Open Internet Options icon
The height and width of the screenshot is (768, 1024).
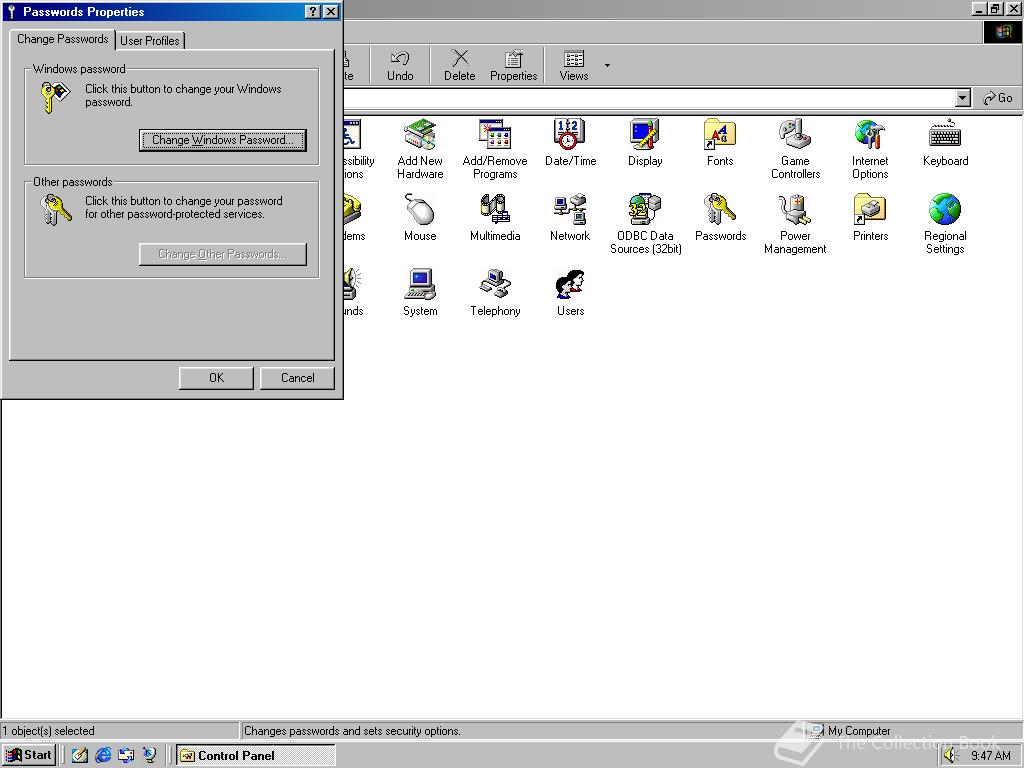(870, 149)
